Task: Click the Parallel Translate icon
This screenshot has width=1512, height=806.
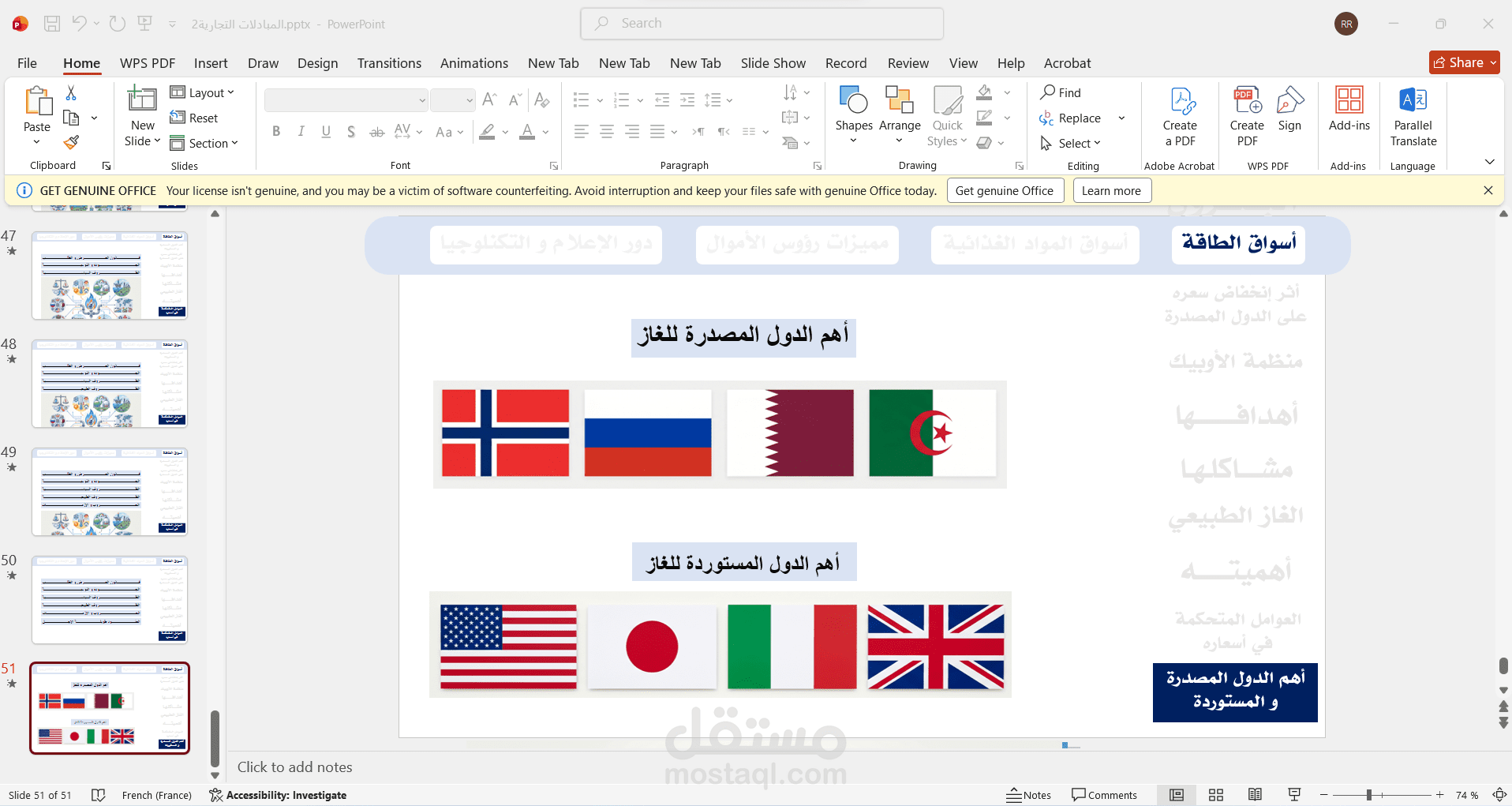Action: coord(1413,101)
